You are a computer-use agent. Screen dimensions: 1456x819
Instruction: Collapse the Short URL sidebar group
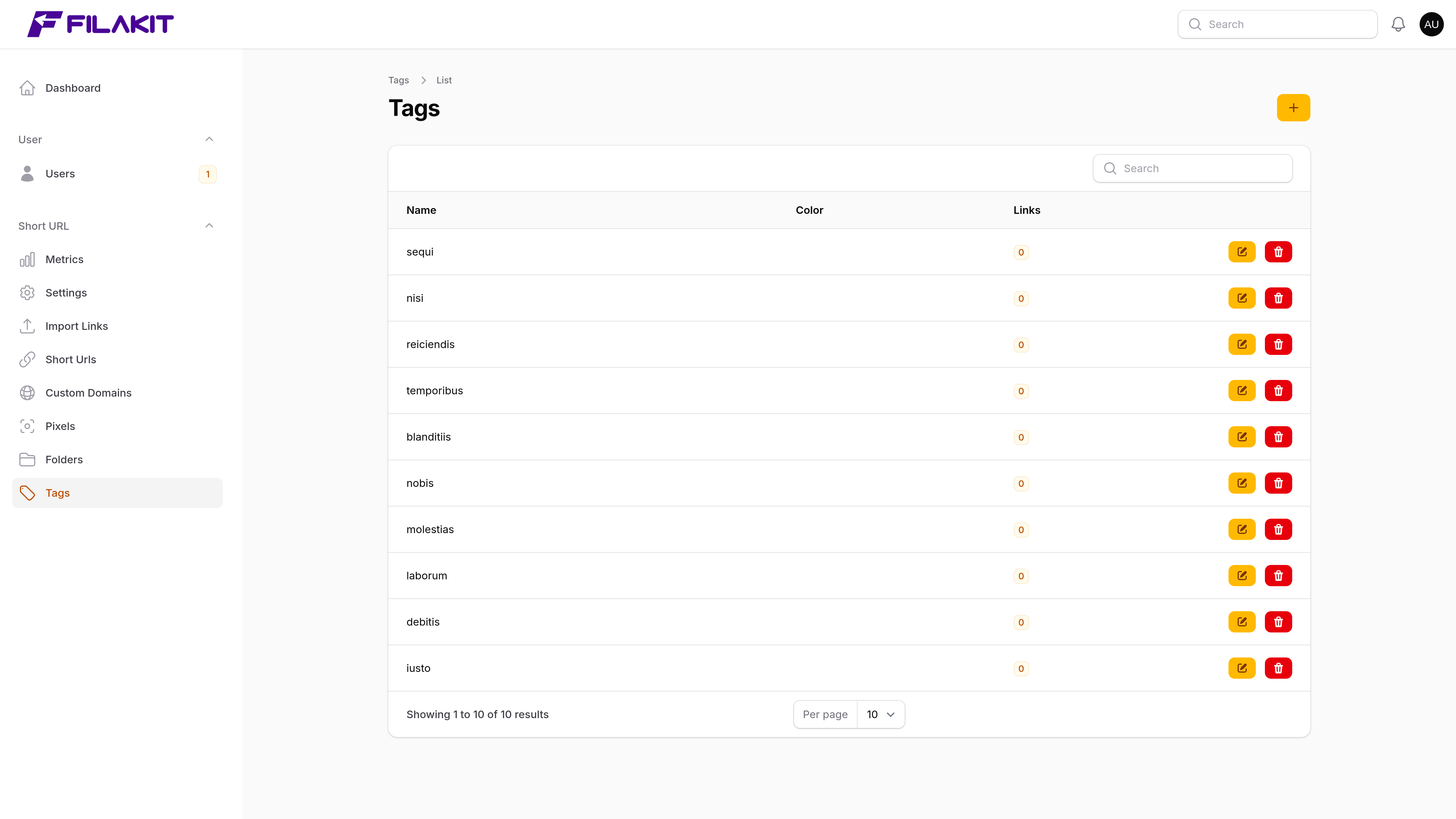pos(209,226)
